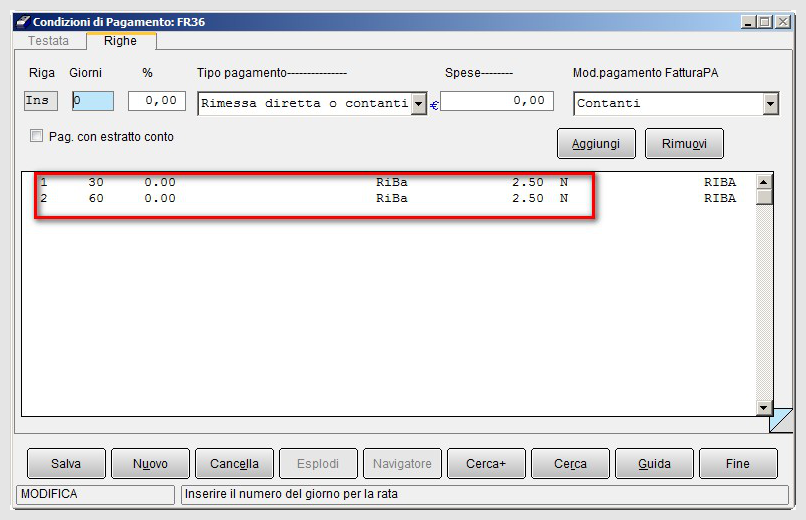Click the Rimuovi button

point(684,143)
